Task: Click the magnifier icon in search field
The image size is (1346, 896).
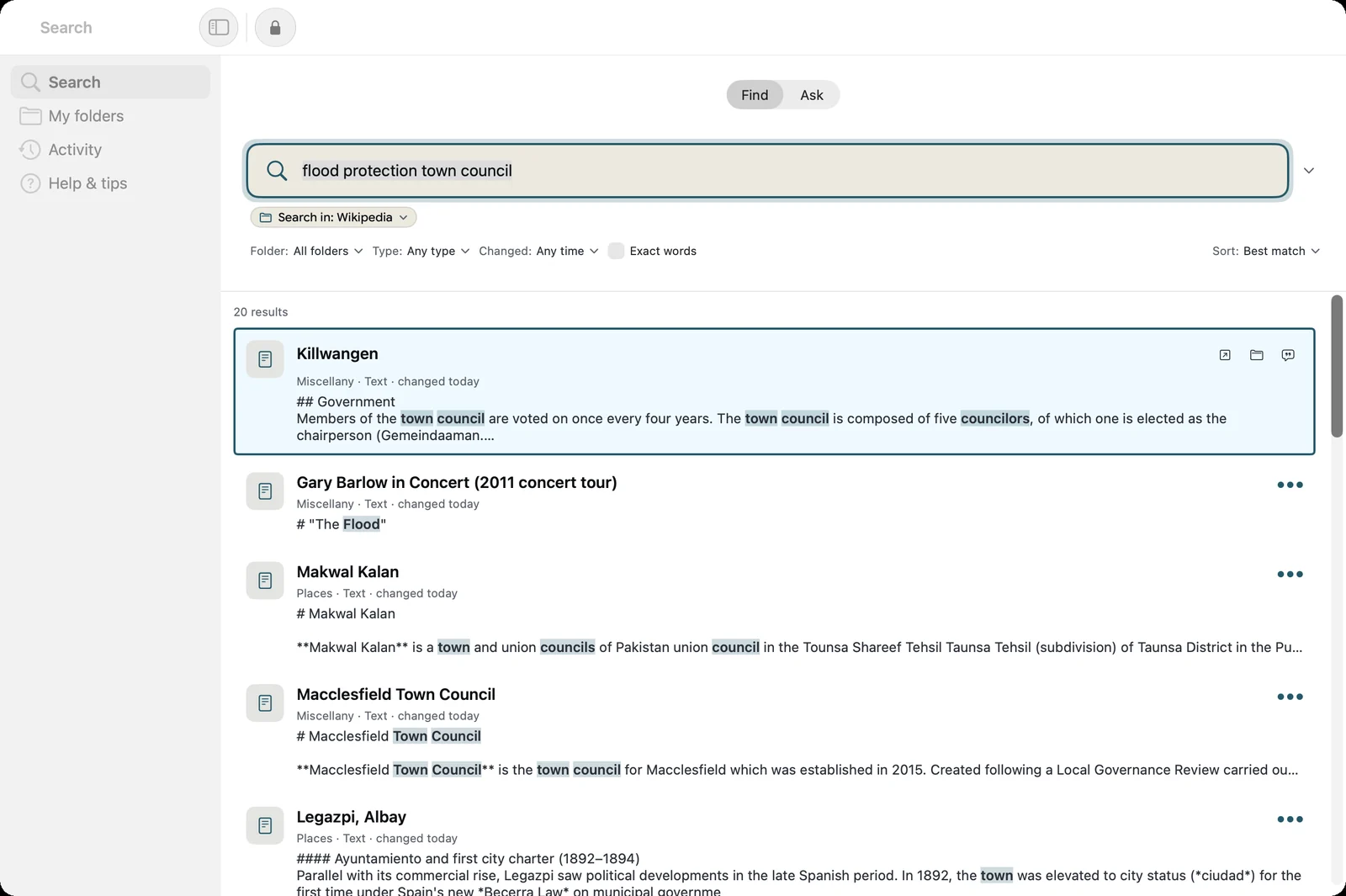Action: pyautogui.click(x=277, y=171)
